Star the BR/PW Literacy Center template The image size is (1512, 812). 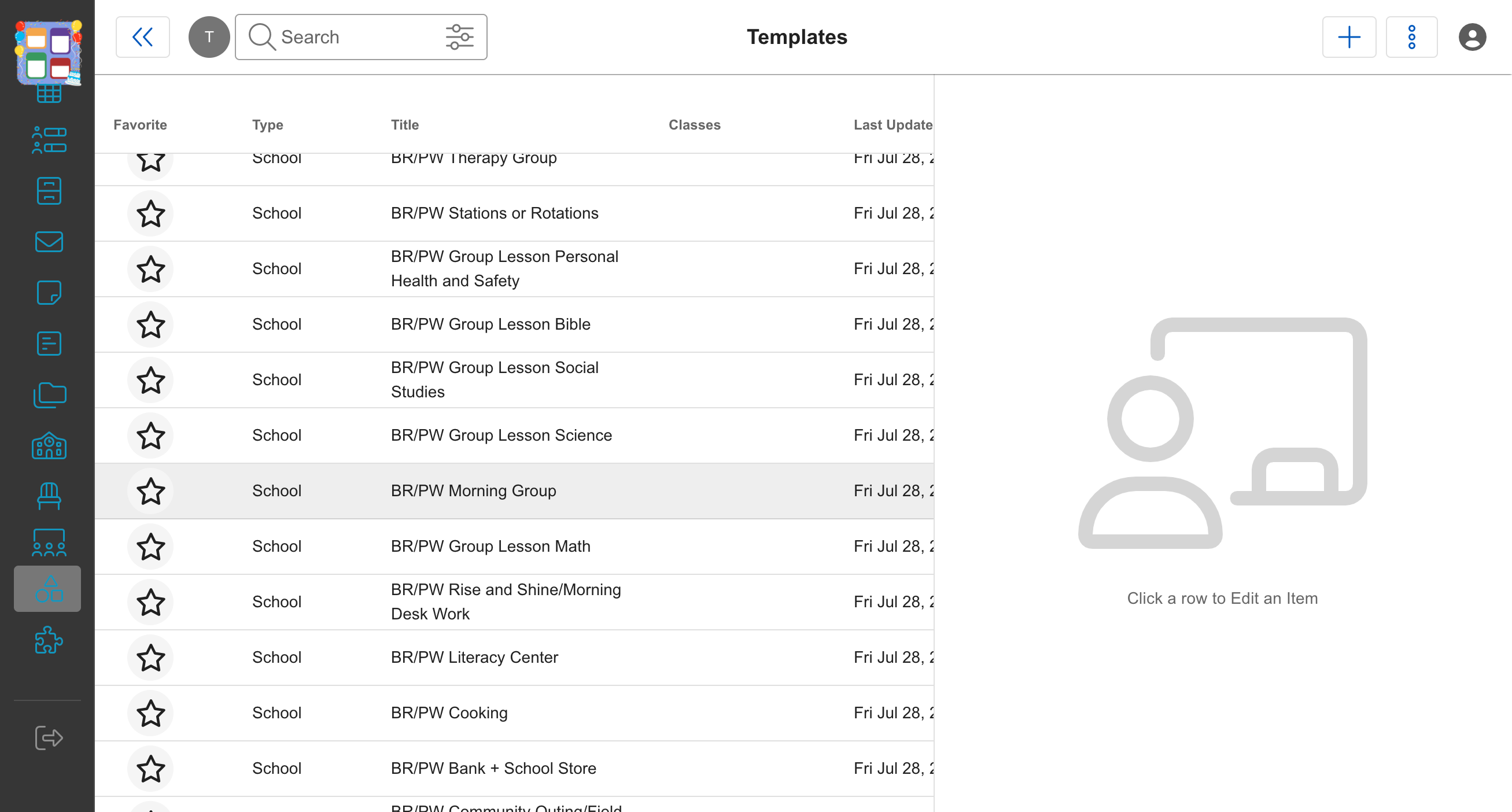[151, 658]
